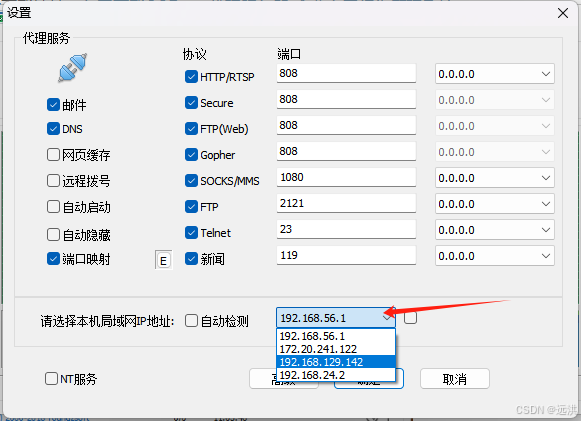Uncheck the DNS checkbox

(53, 129)
